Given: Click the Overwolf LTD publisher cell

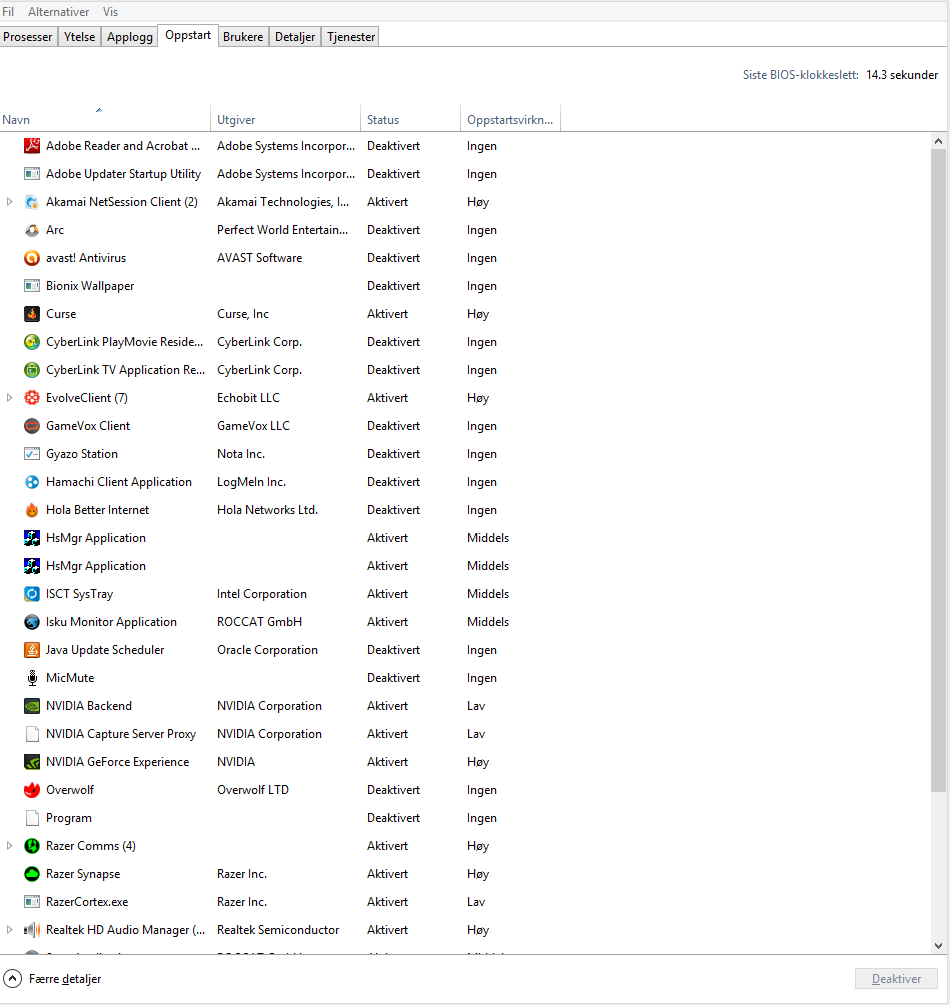Looking at the screenshot, I should [x=253, y=790].
